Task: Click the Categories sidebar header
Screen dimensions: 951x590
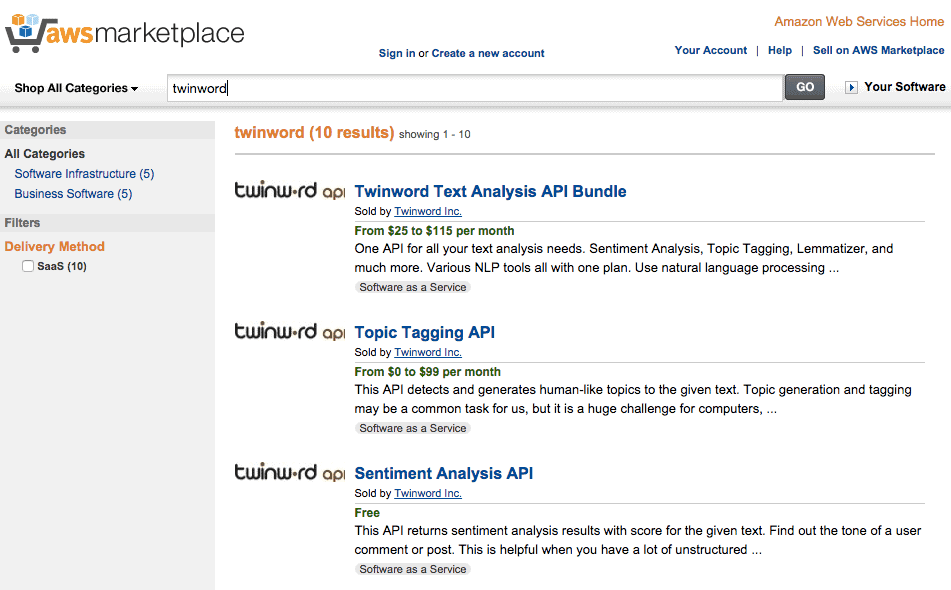Action: tap(107, 130)
